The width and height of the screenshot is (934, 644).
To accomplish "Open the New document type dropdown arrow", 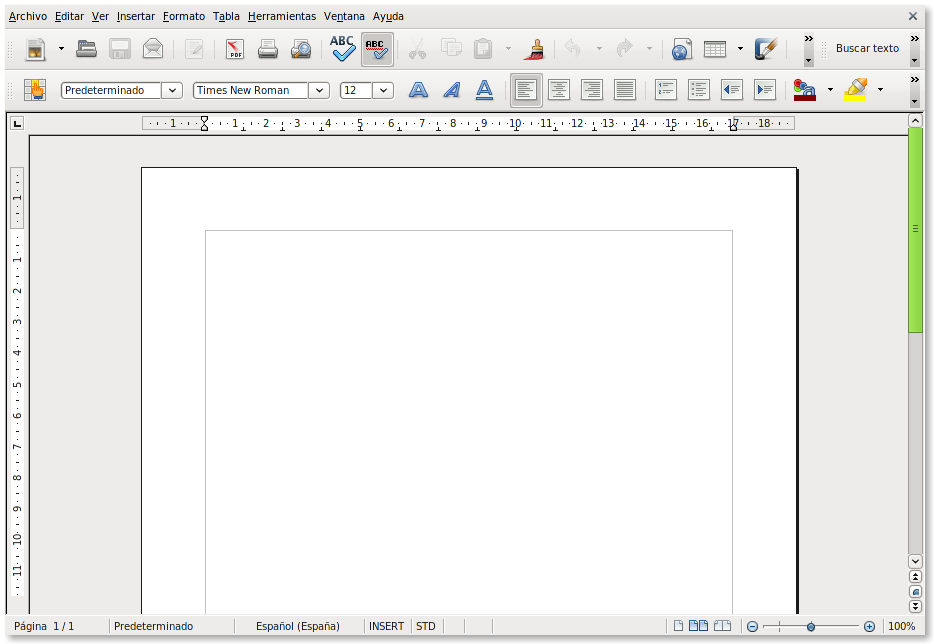I will coord(61,49).
